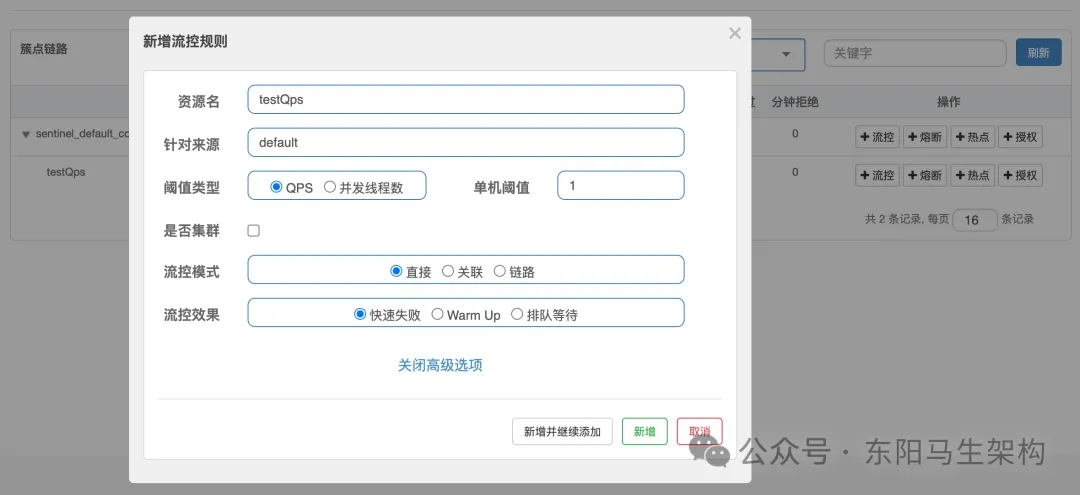
Task: Click the 单机阈值 input field
Action: [621, 185]
